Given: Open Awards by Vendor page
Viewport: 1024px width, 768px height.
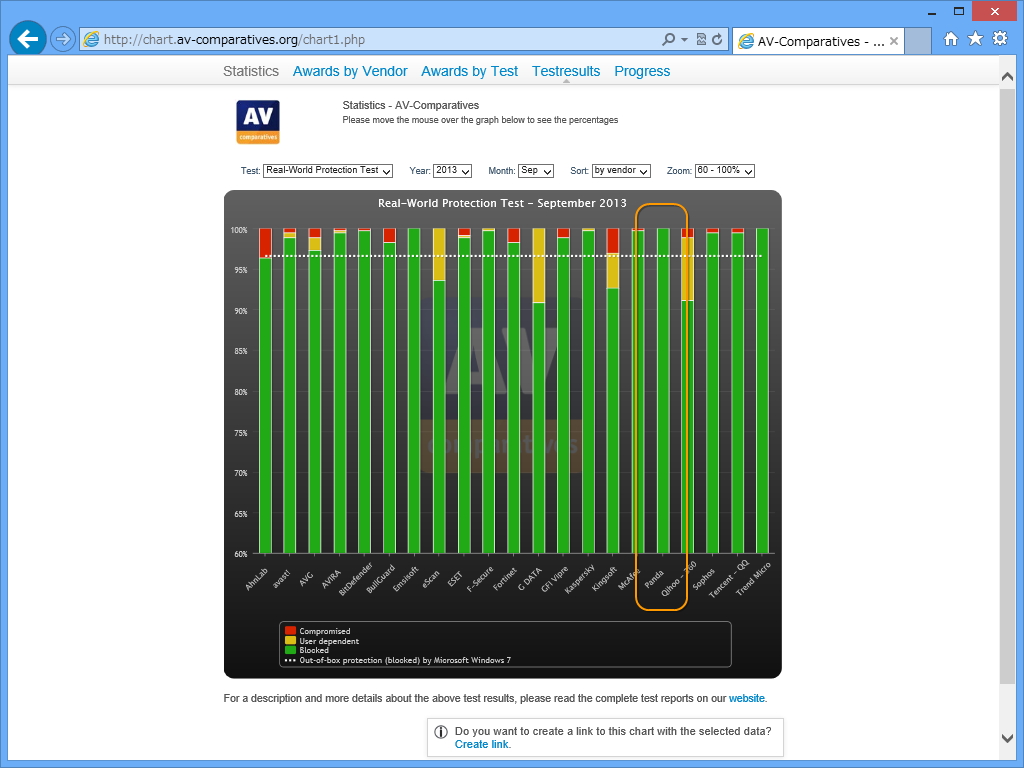Looking at the screenshot, I should tap(350, 71).
